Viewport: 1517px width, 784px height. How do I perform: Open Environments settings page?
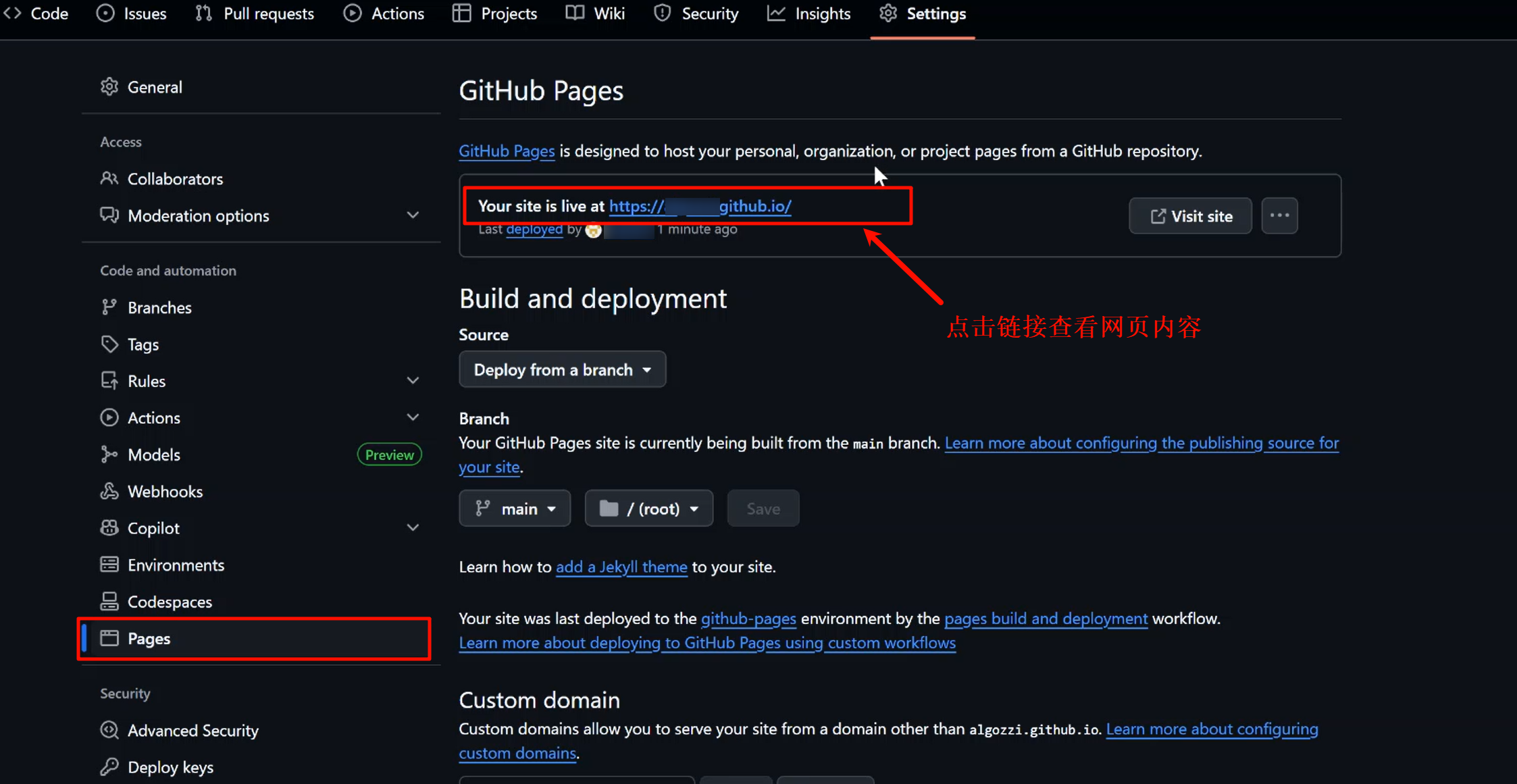261,565
